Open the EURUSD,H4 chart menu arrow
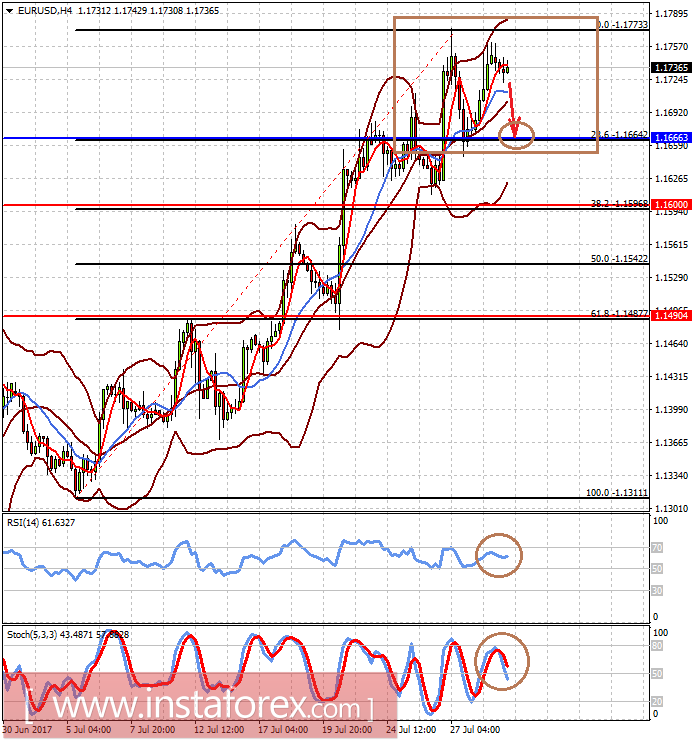Image resolution: width=692 pixels, height=741 pixels. coord(9,10)
